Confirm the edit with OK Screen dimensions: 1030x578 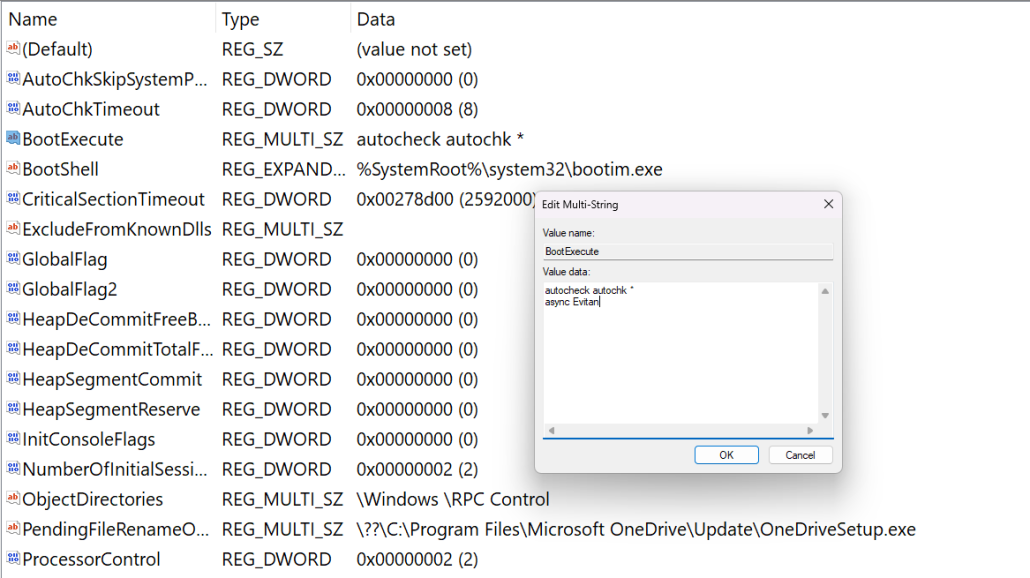tap(727, 455)
